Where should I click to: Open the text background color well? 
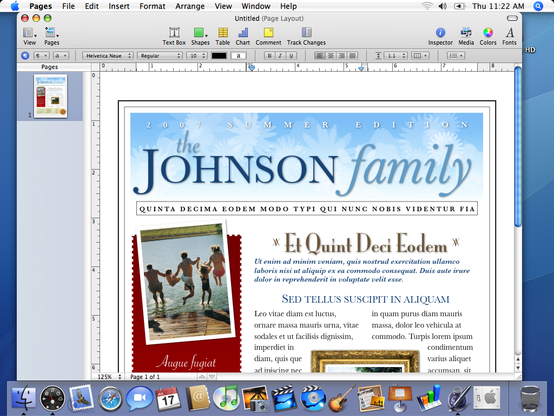(238, 55)
